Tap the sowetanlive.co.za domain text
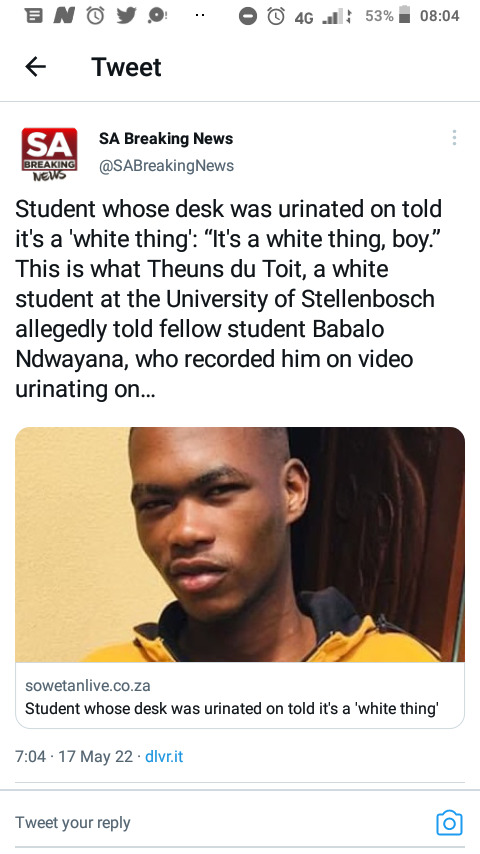 point(88,685)
